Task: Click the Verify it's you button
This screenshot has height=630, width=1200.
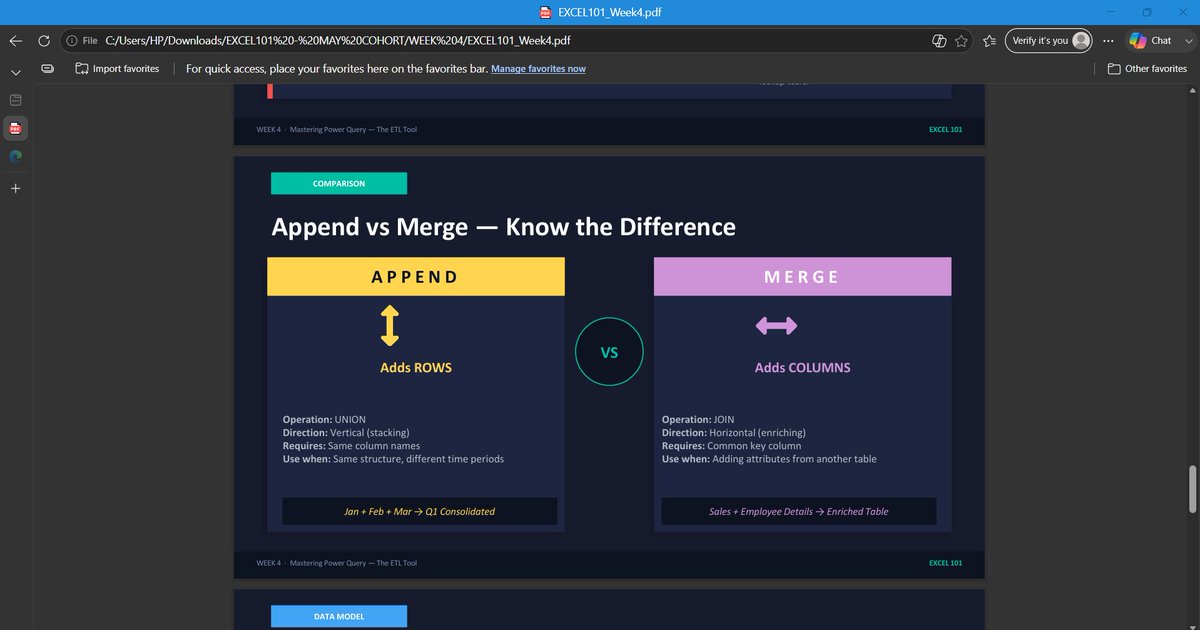Action: (1047, 41)
